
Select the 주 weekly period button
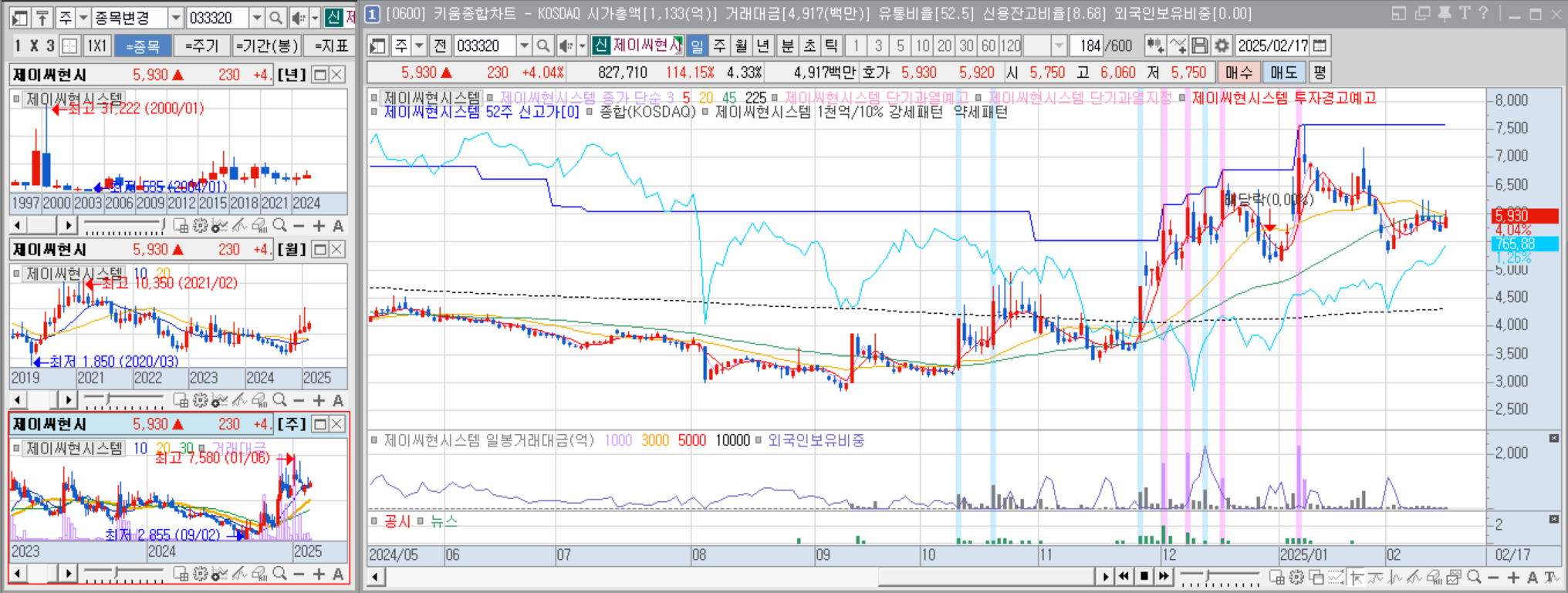pos(719,45)
